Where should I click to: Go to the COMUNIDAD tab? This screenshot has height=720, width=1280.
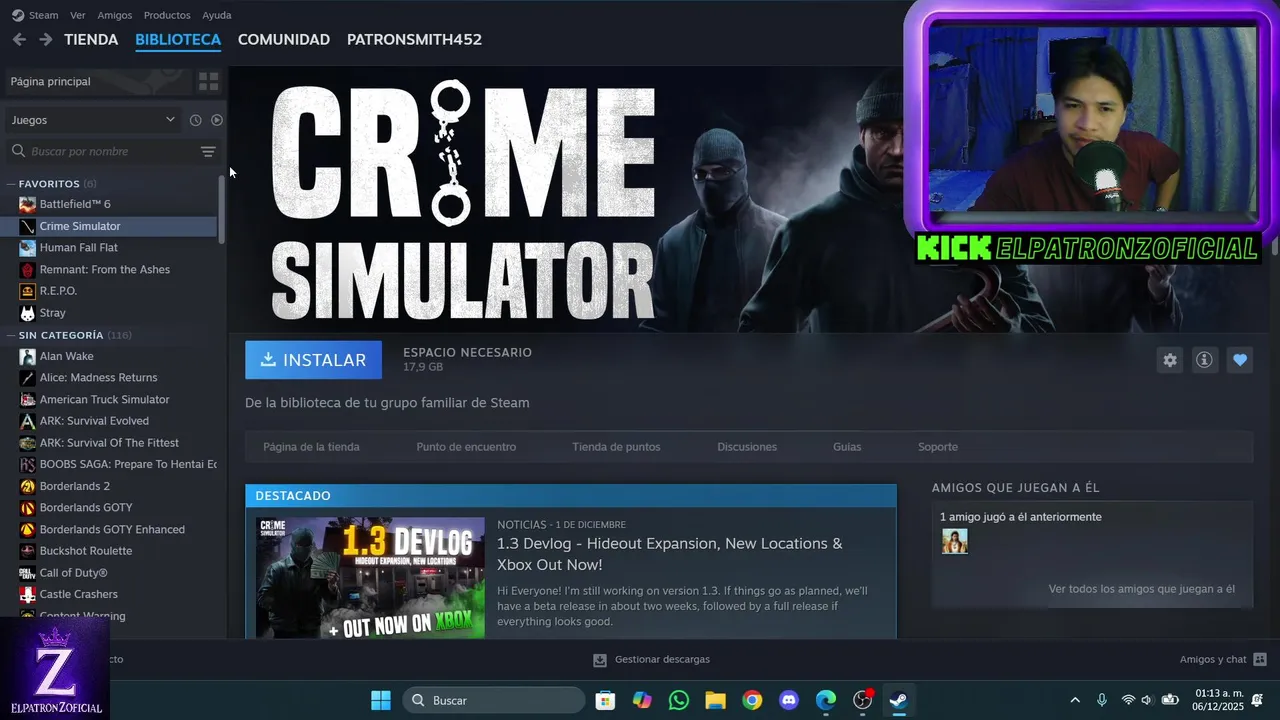point(284,39)
